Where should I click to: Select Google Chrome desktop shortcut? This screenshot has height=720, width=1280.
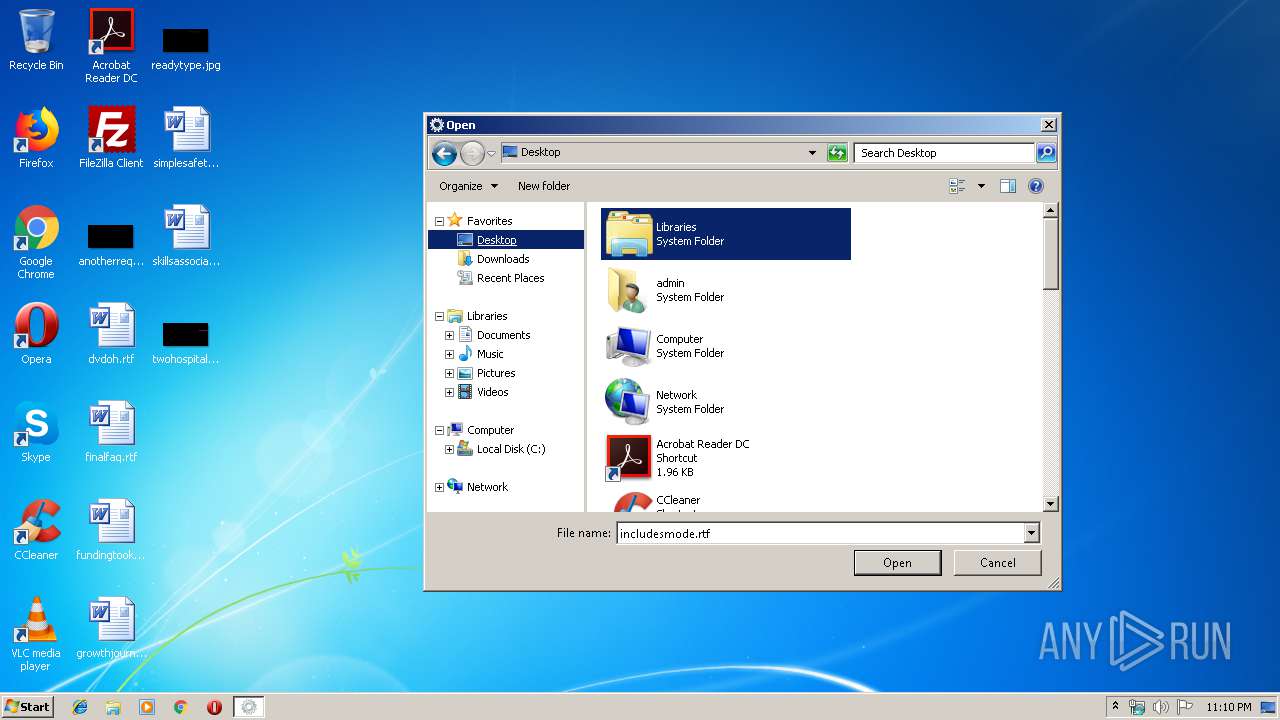coord(36,242)
